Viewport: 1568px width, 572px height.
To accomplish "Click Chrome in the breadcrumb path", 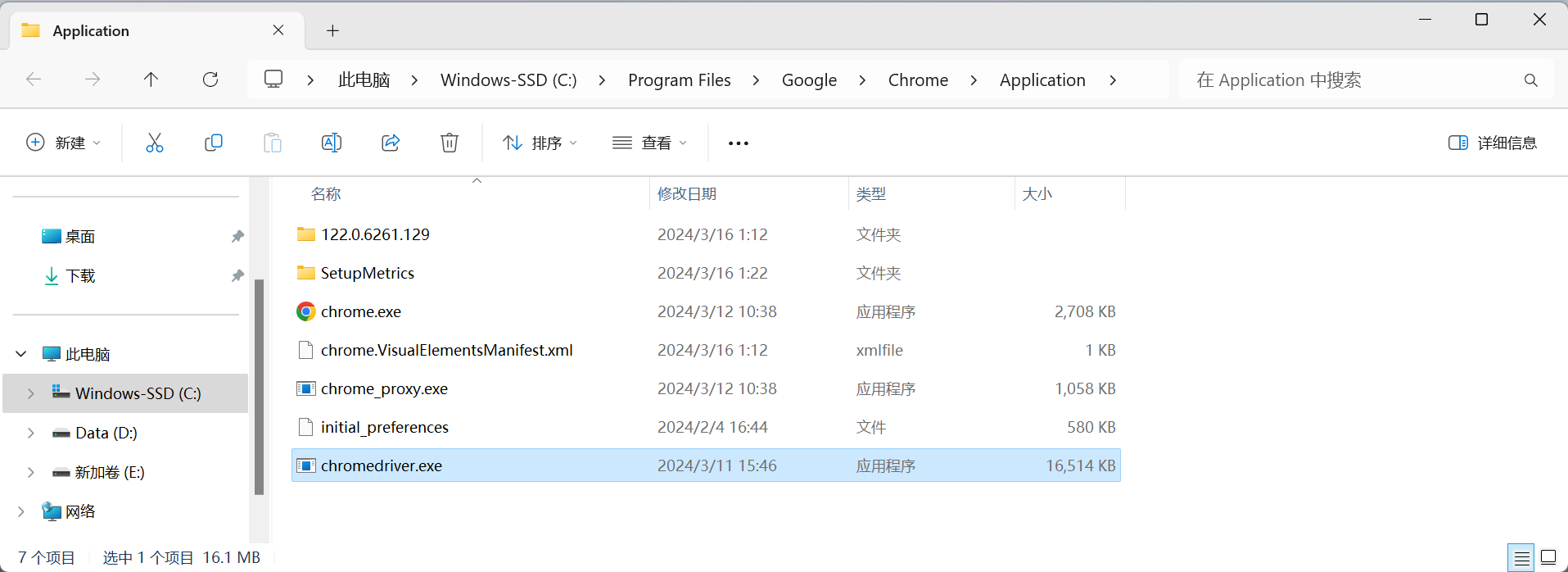I will [918, 80].
